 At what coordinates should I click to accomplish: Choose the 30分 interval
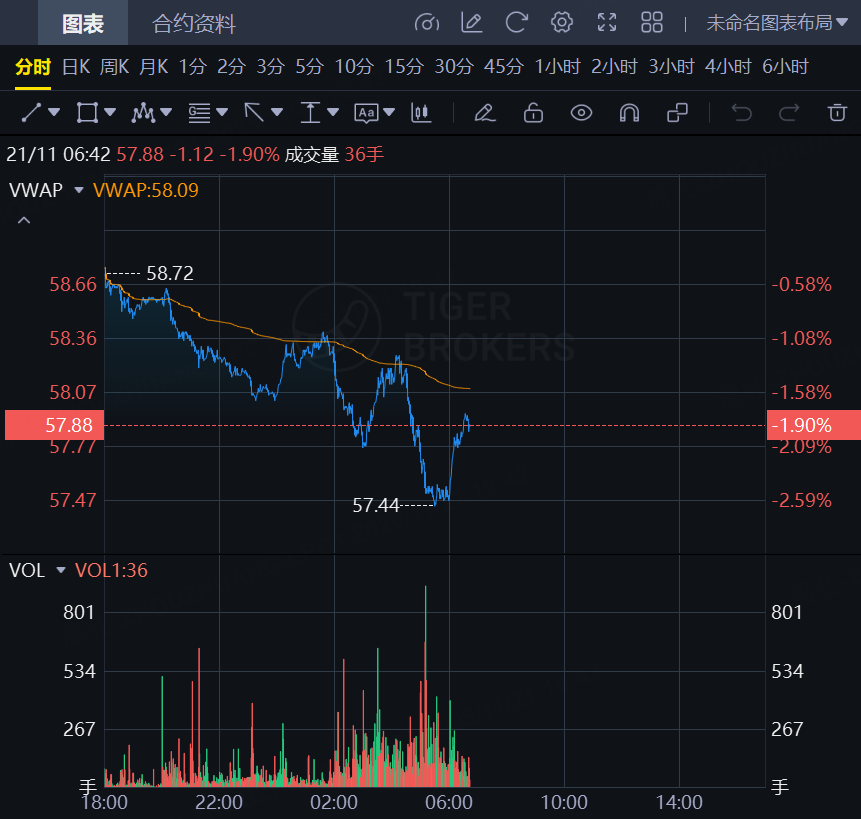tap(453, 67)
